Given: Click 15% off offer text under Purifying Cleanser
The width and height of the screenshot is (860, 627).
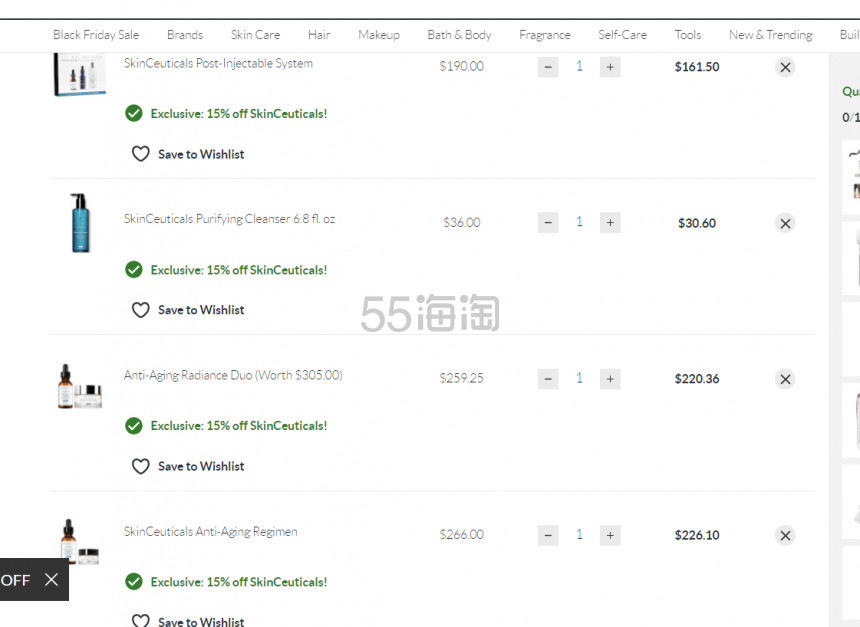Looking at the screenshot, I should pos(239,270).
